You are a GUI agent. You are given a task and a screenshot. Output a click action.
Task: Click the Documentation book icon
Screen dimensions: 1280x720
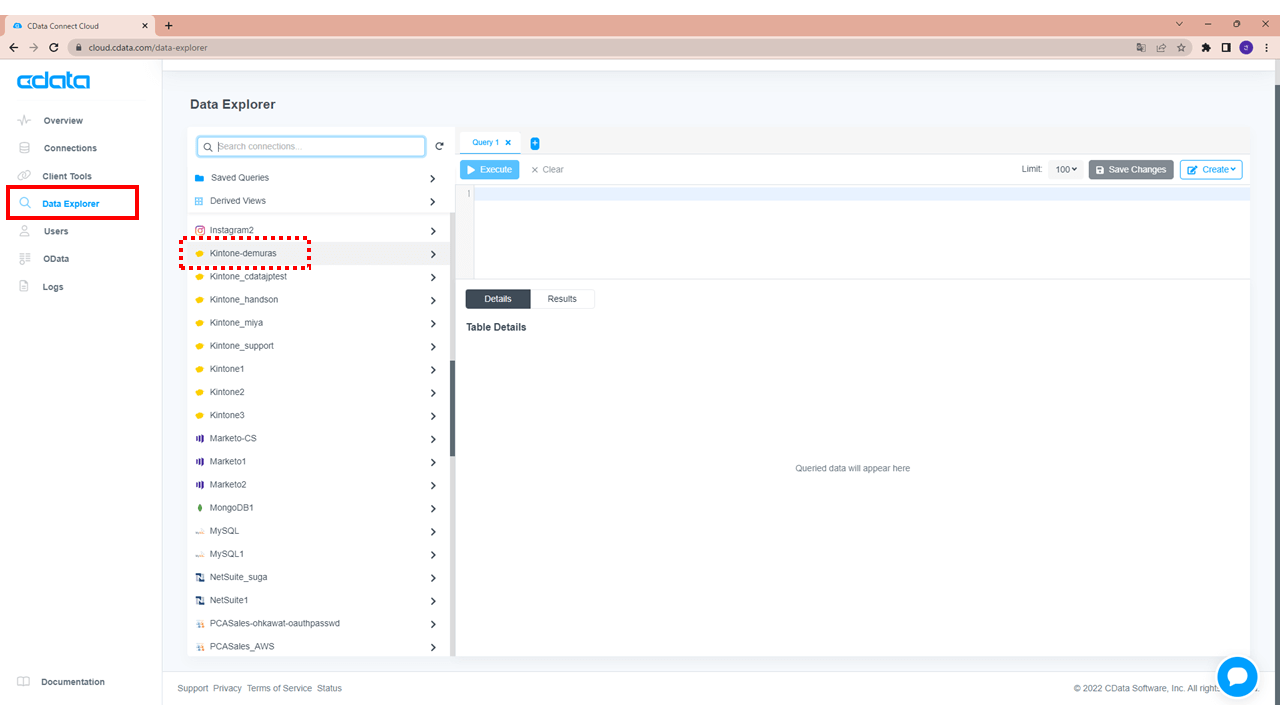coord(24,682)
